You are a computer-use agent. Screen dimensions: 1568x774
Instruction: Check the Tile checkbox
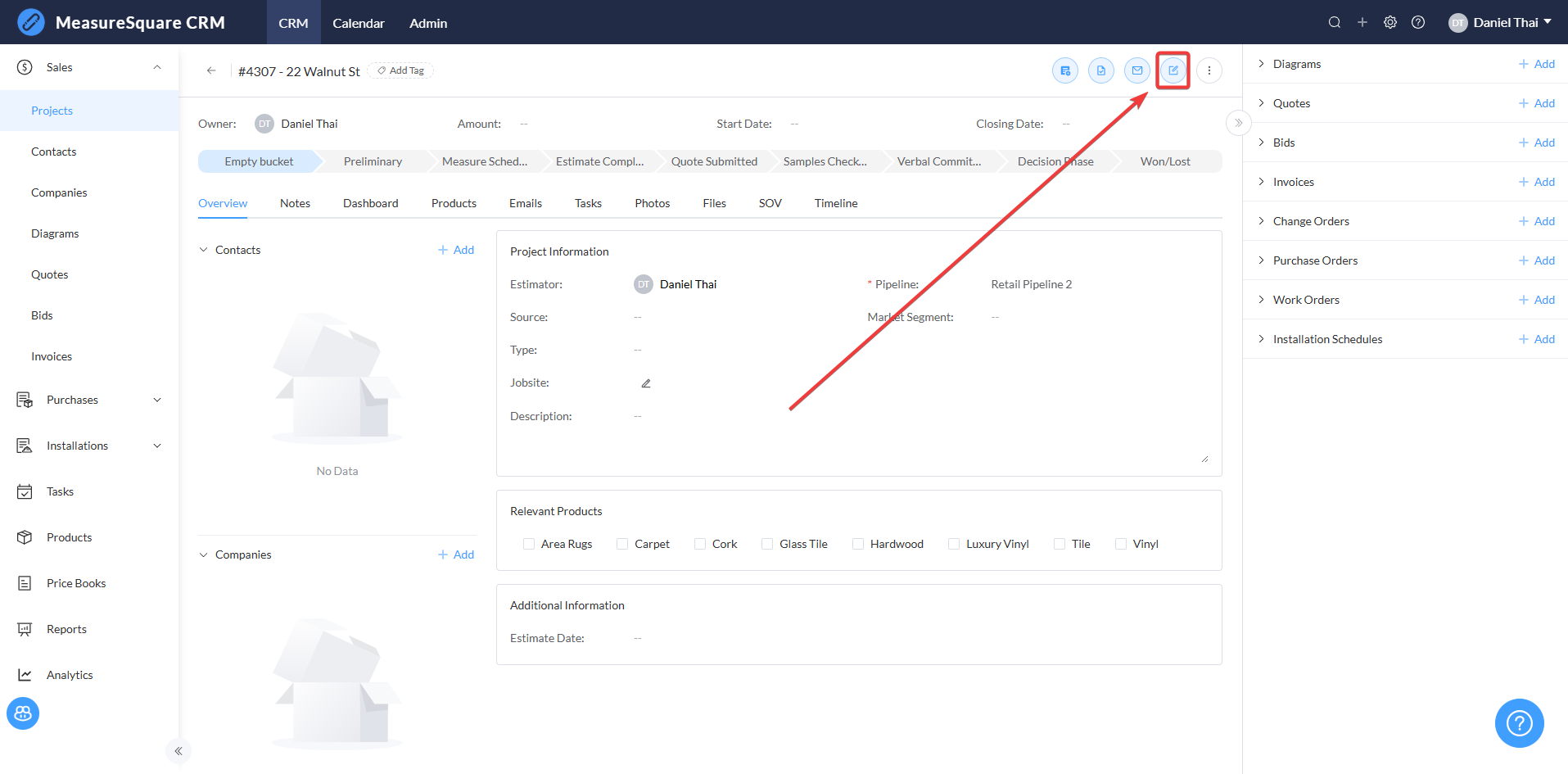click(1060, 544)
